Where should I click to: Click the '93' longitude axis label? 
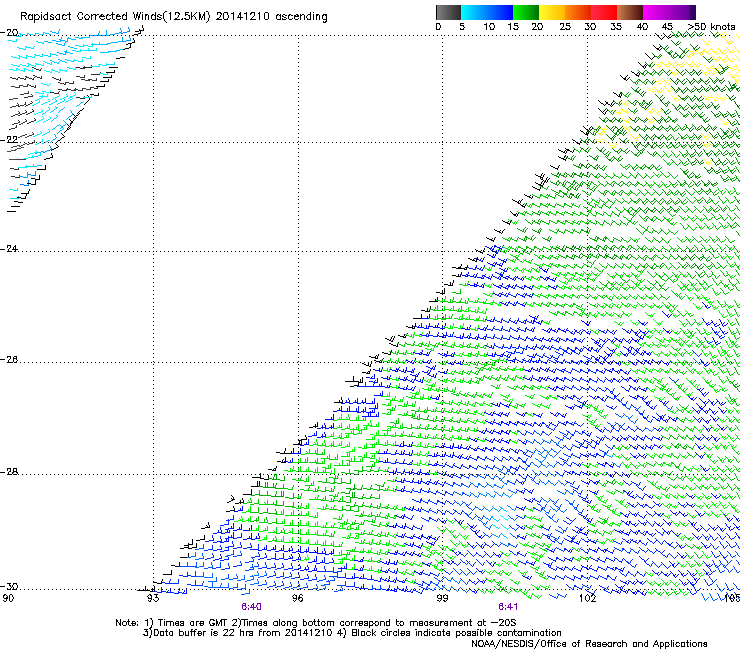point(153,598)
